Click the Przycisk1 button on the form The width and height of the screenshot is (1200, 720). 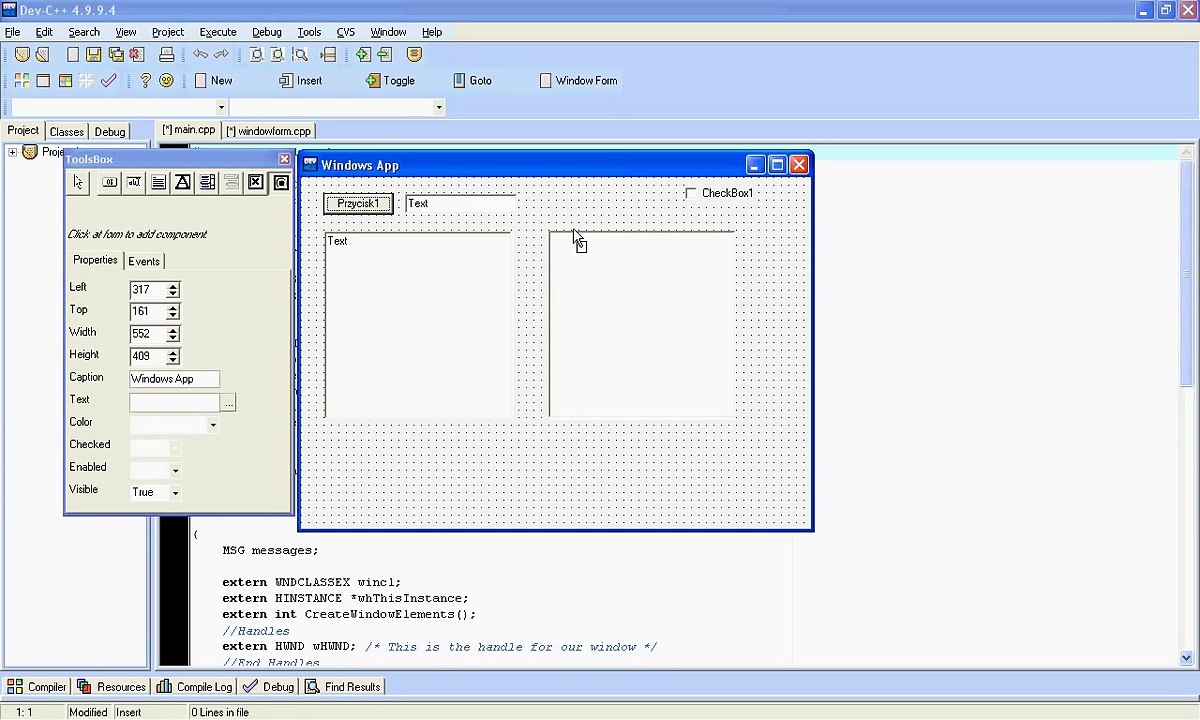358,204
